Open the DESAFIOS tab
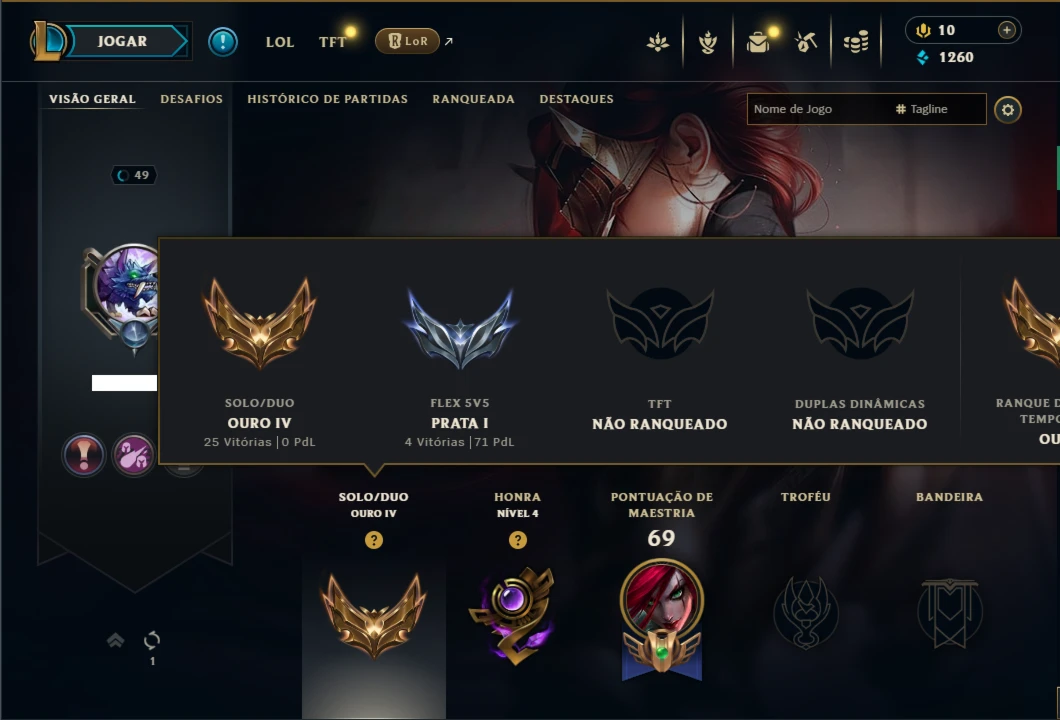Screen dimensions: 1060x720 (x=191, y=99)
